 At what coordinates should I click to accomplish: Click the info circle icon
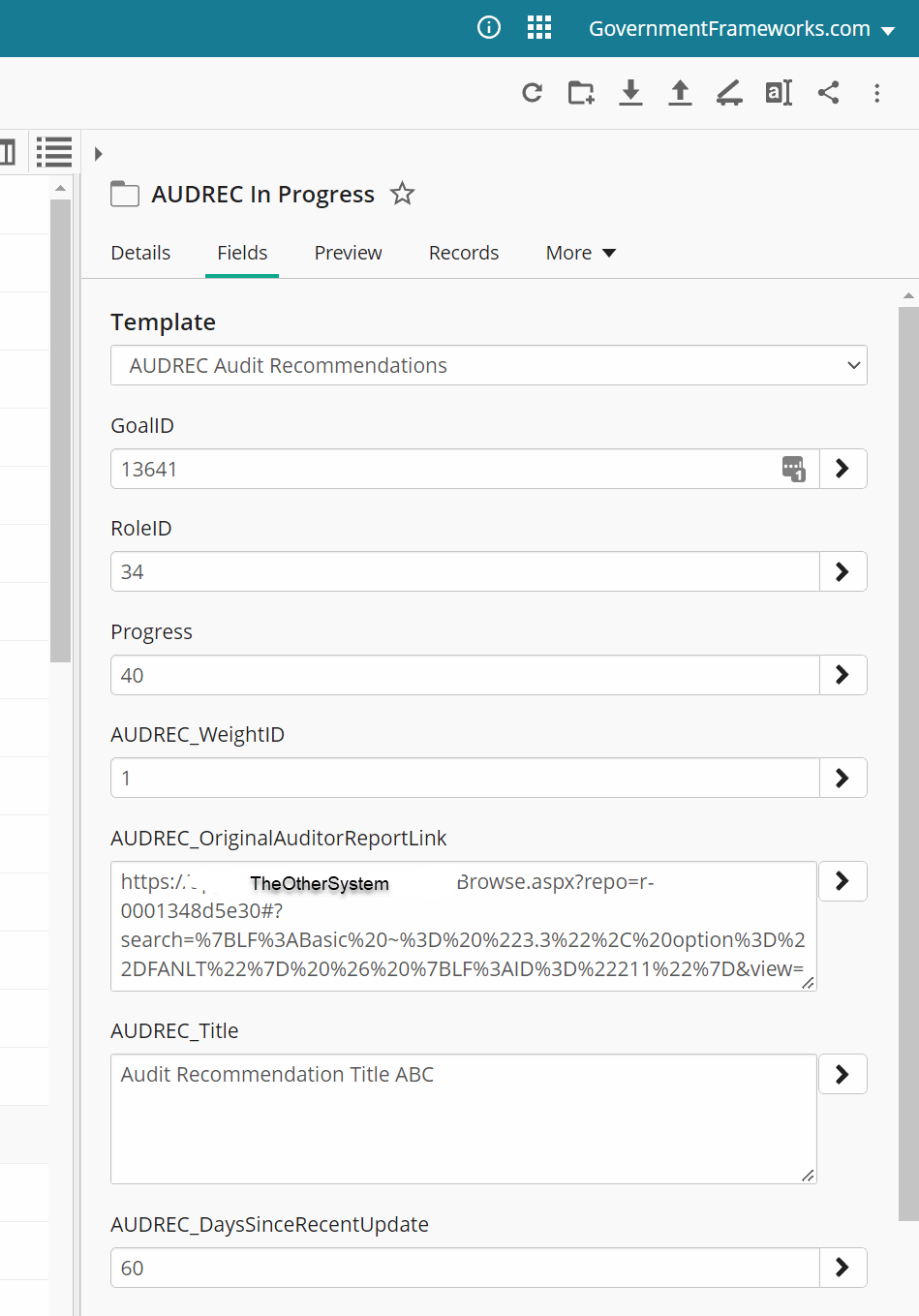click(x=489, y=28)
